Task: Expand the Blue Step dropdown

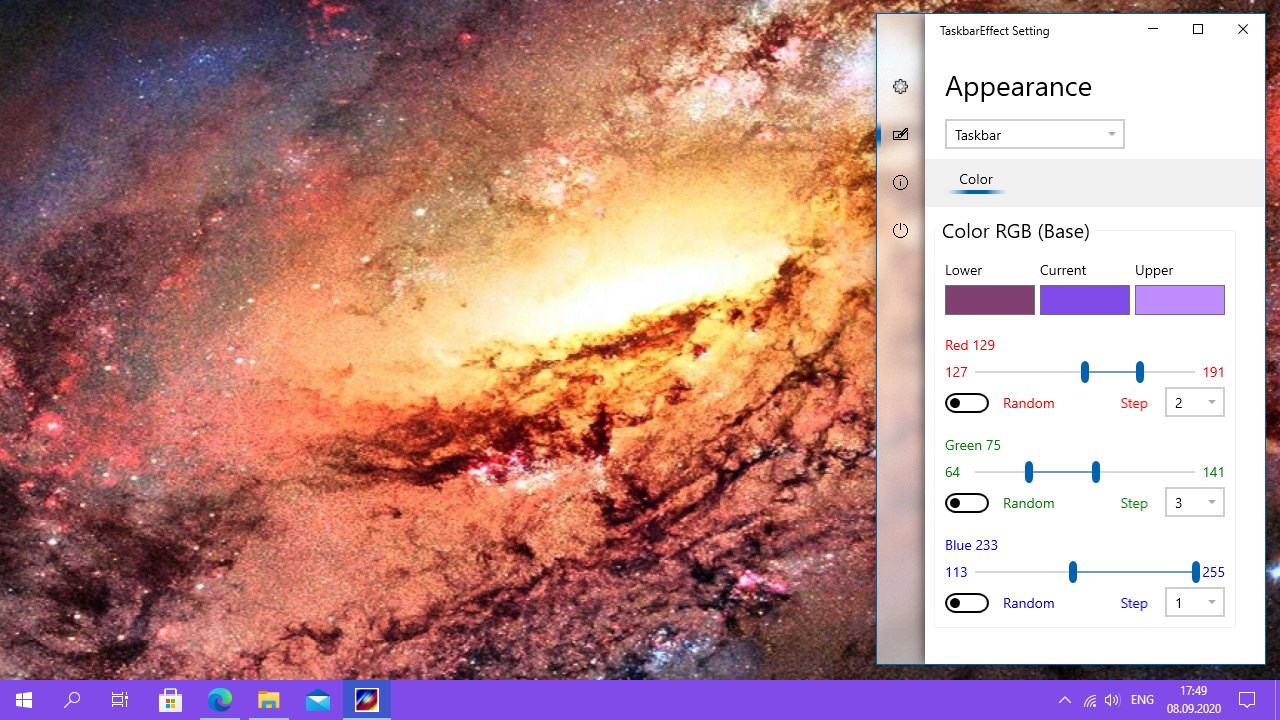Action: pos(1195,603)
